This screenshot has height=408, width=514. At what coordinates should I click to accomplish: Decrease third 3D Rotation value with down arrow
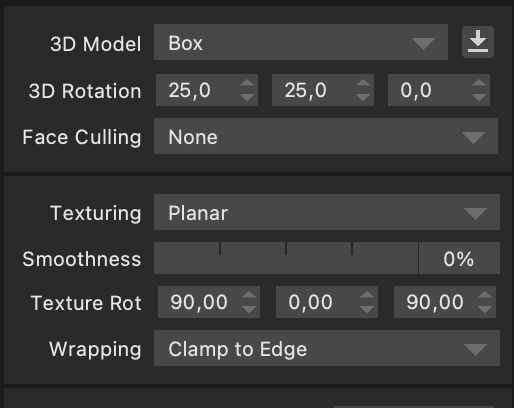pyautogui.click(x=479, y=97)
